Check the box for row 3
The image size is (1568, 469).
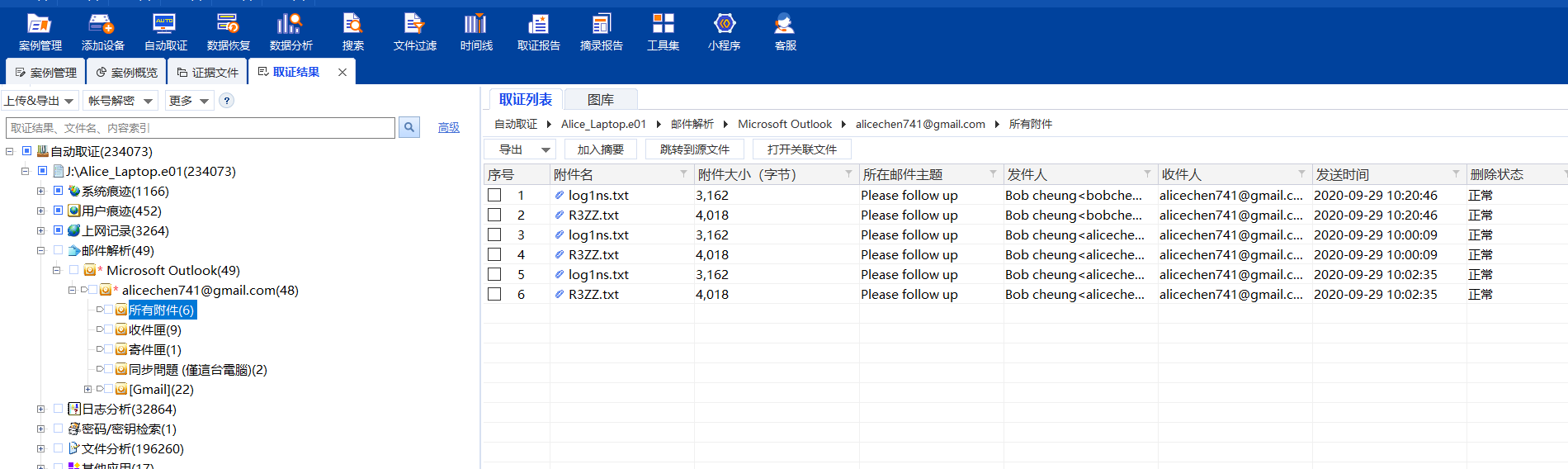pos(494,234)
